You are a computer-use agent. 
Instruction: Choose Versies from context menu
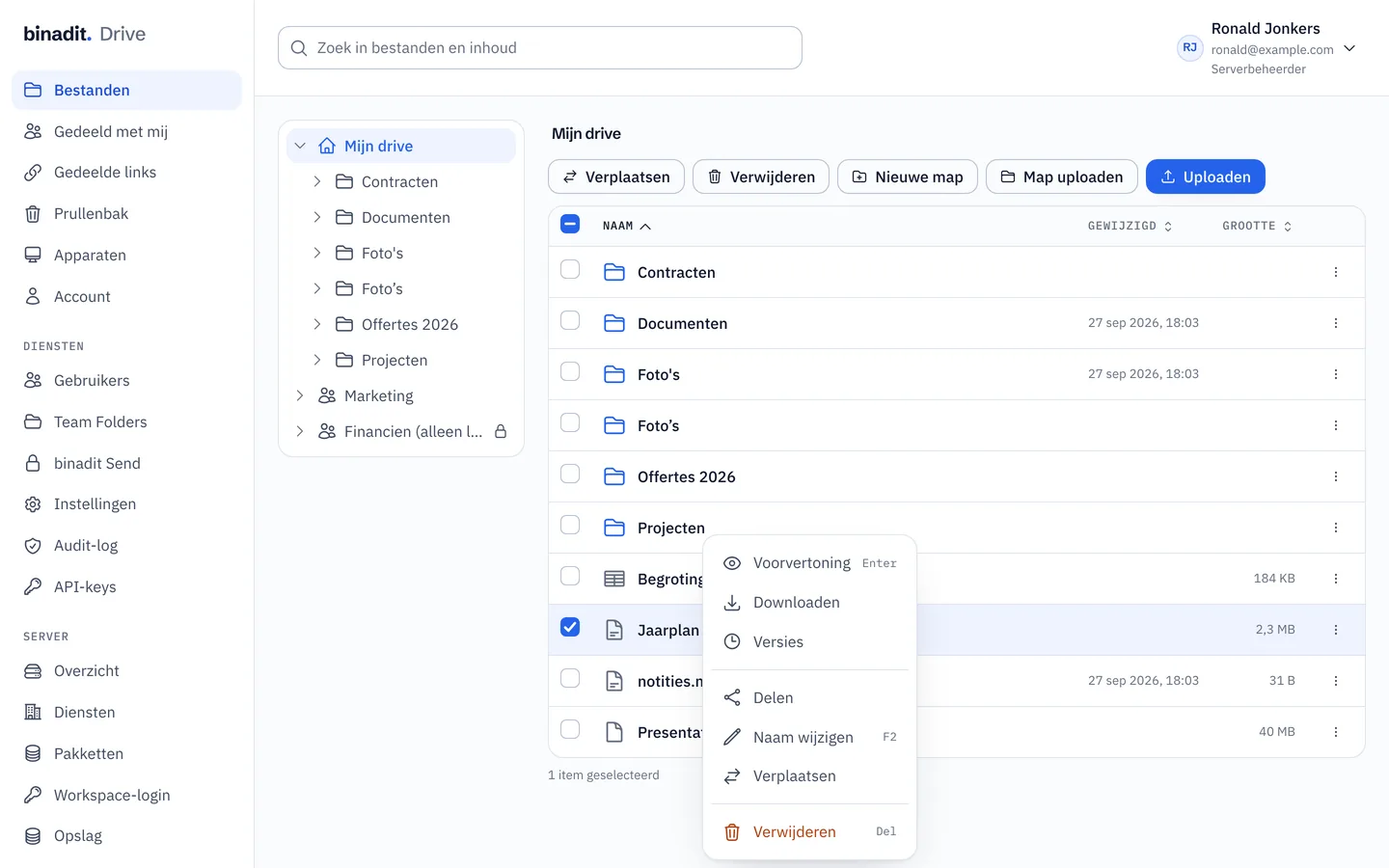pyautogui.click(x=810, y=642)
